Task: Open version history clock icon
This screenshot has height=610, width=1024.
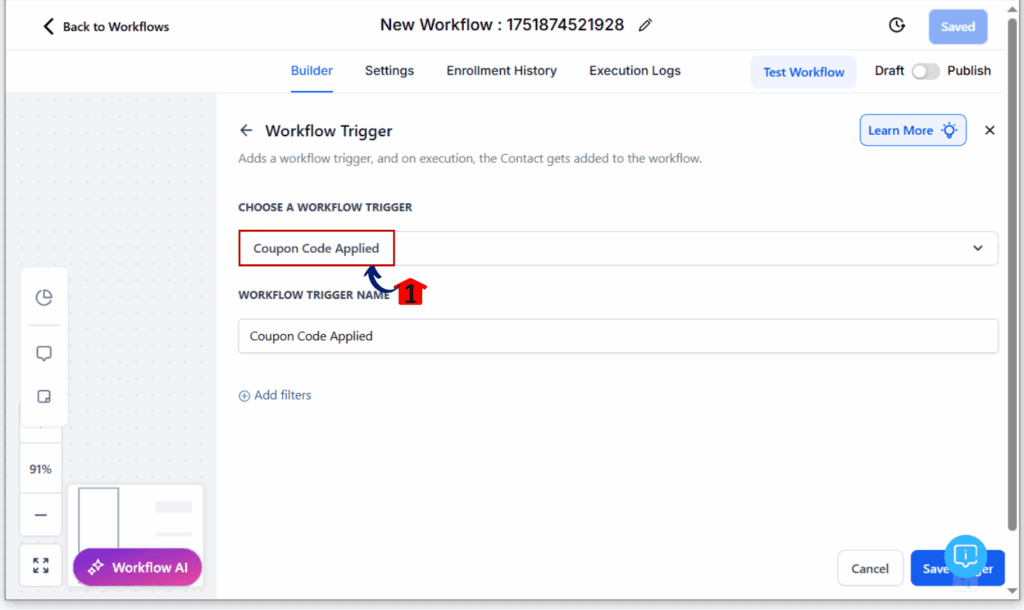Action: 897,25
